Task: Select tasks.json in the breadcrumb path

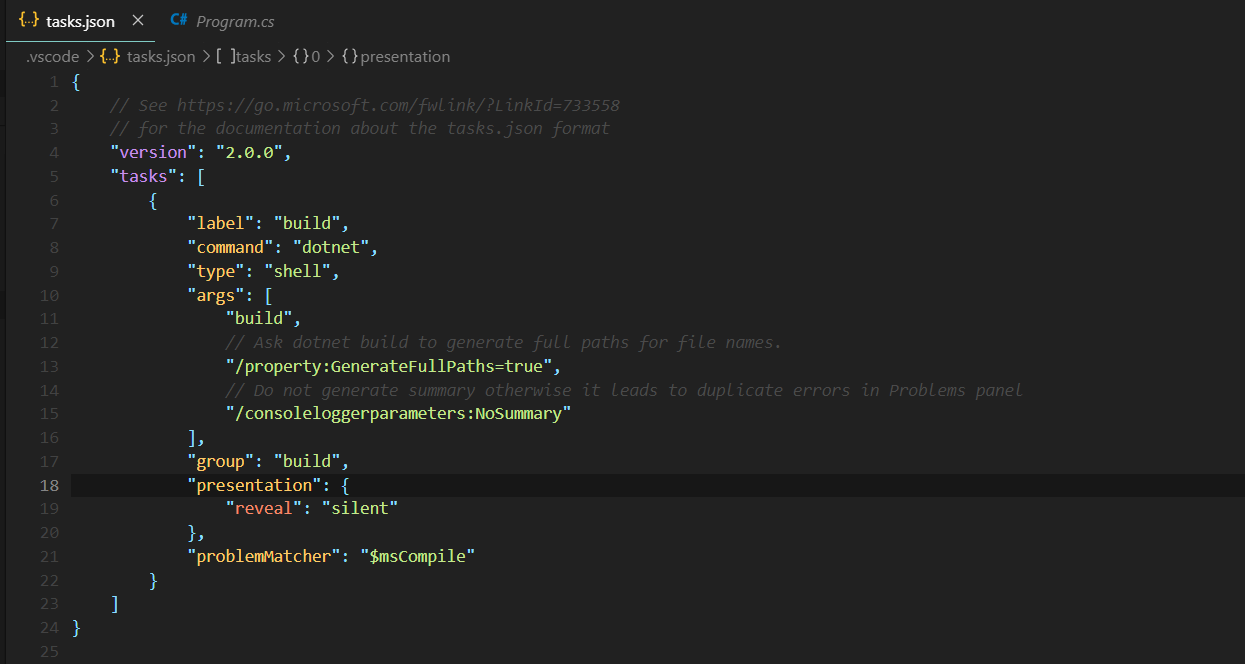Action: point(161,57)
